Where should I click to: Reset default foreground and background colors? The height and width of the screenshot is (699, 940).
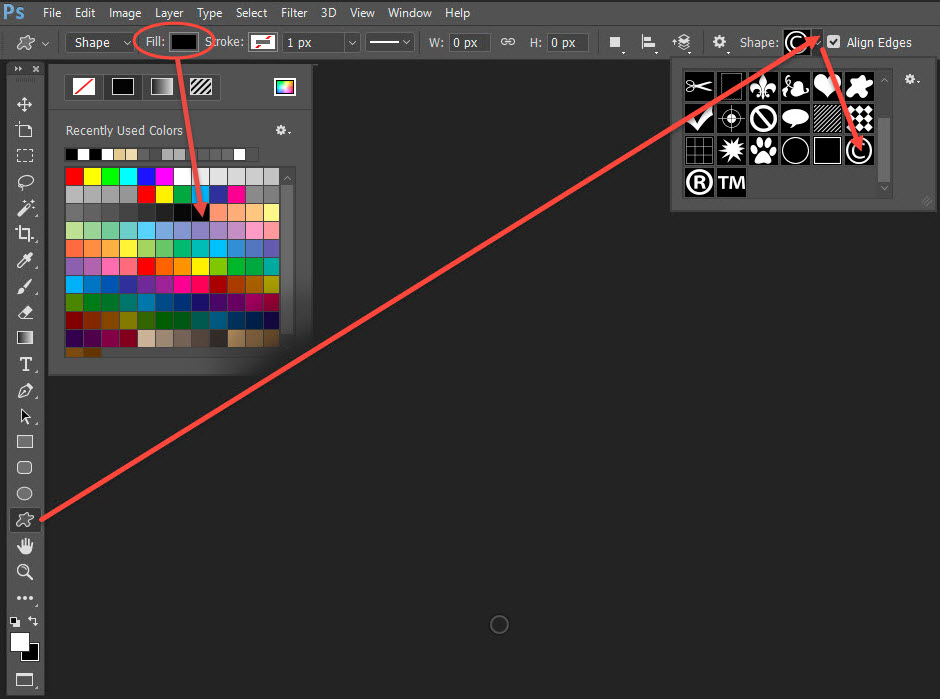tap(15, 622)
